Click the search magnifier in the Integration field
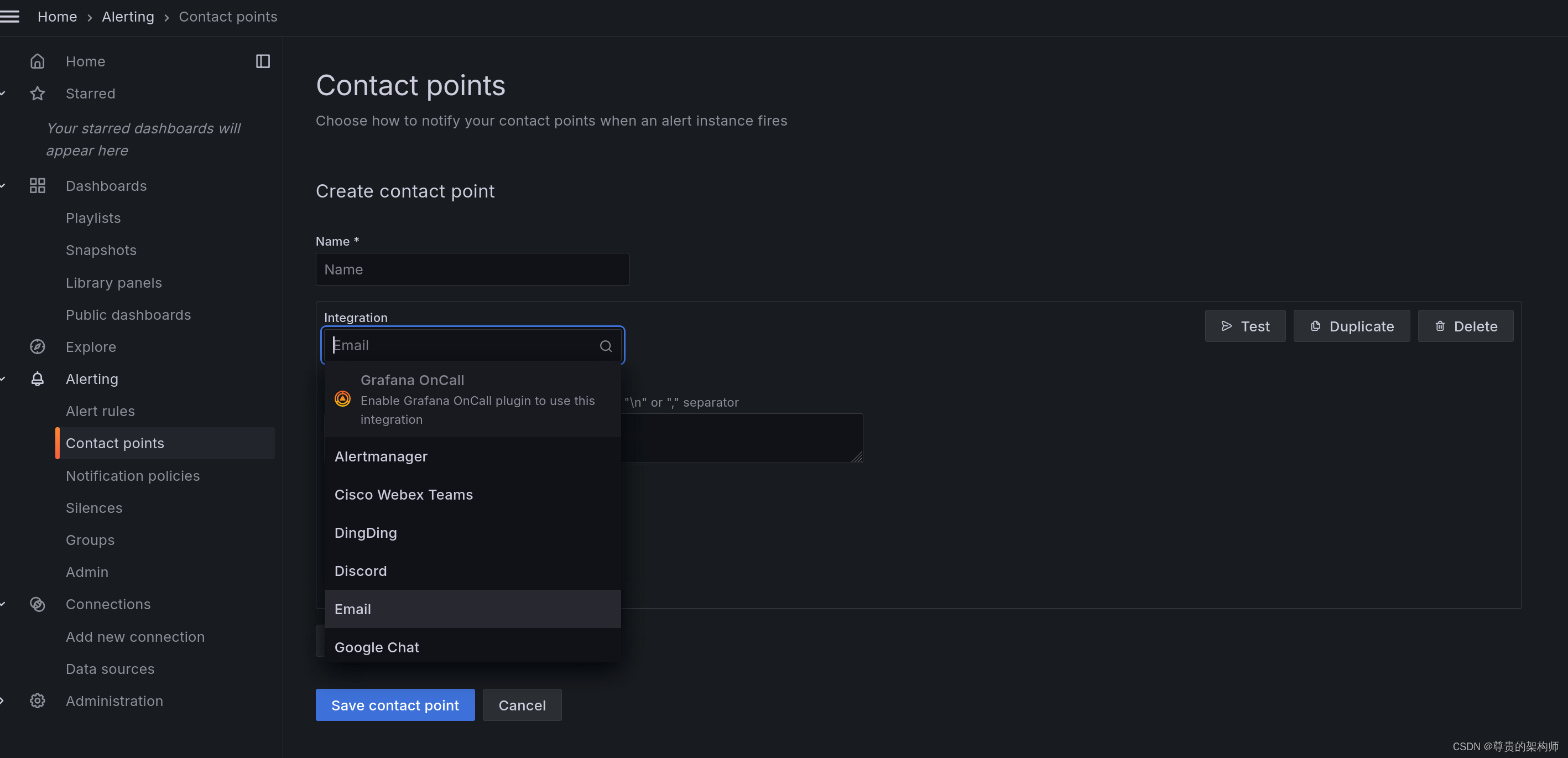 [606, 346]
